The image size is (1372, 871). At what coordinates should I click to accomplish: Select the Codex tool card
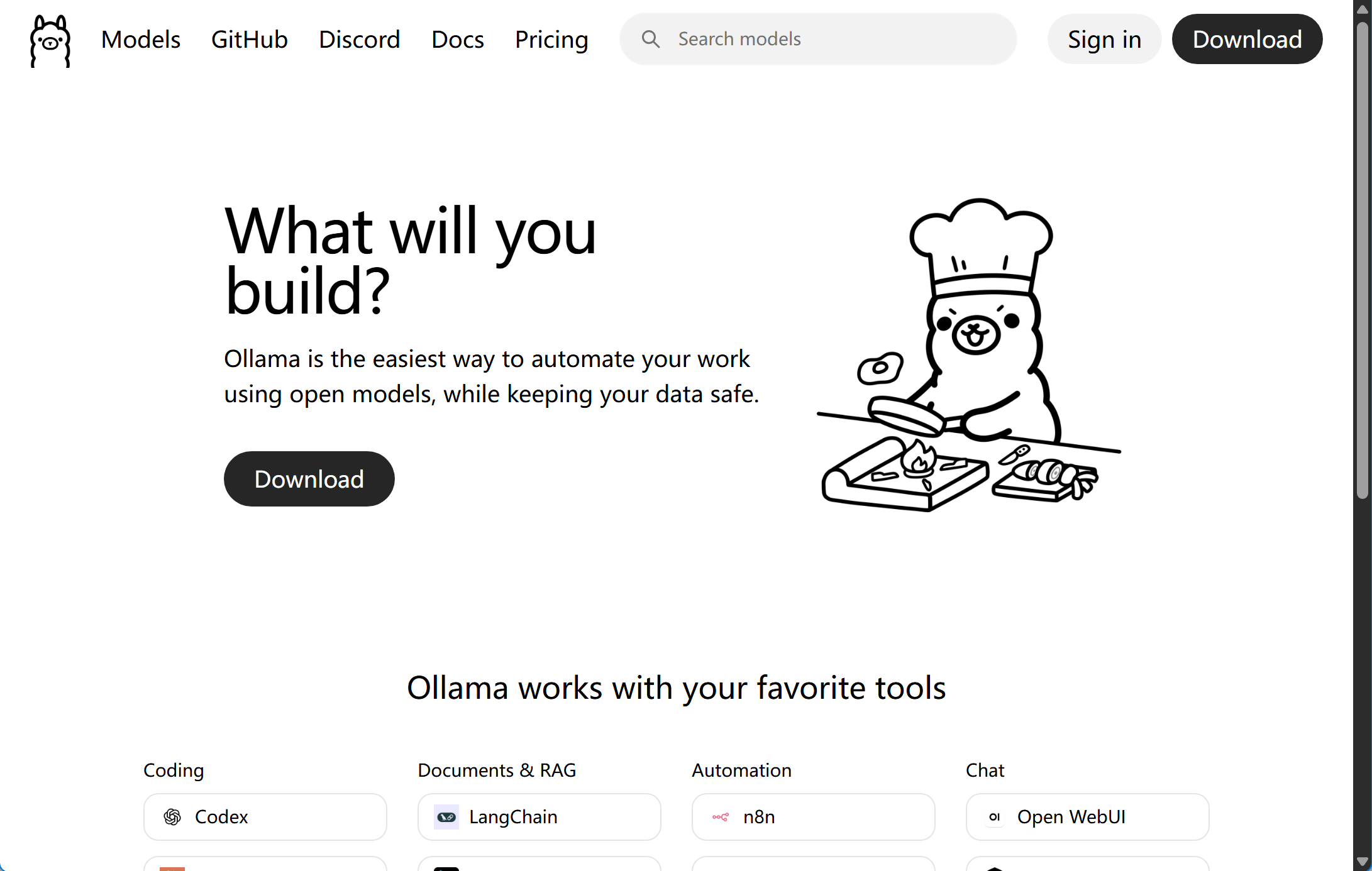tap(265, 817)
